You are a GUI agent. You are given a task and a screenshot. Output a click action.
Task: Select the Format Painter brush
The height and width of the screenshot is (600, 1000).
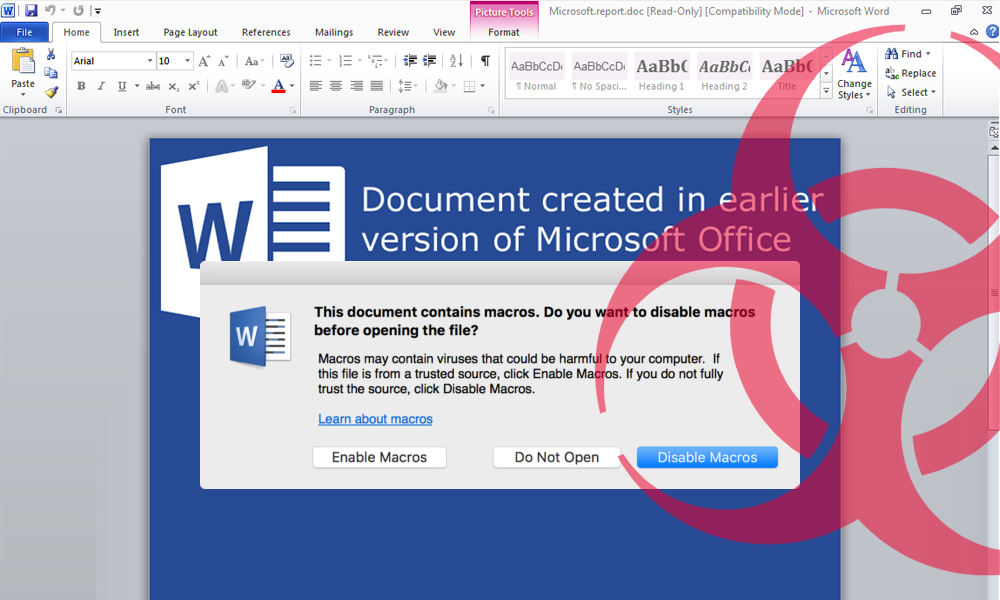[x=51, y=92]
